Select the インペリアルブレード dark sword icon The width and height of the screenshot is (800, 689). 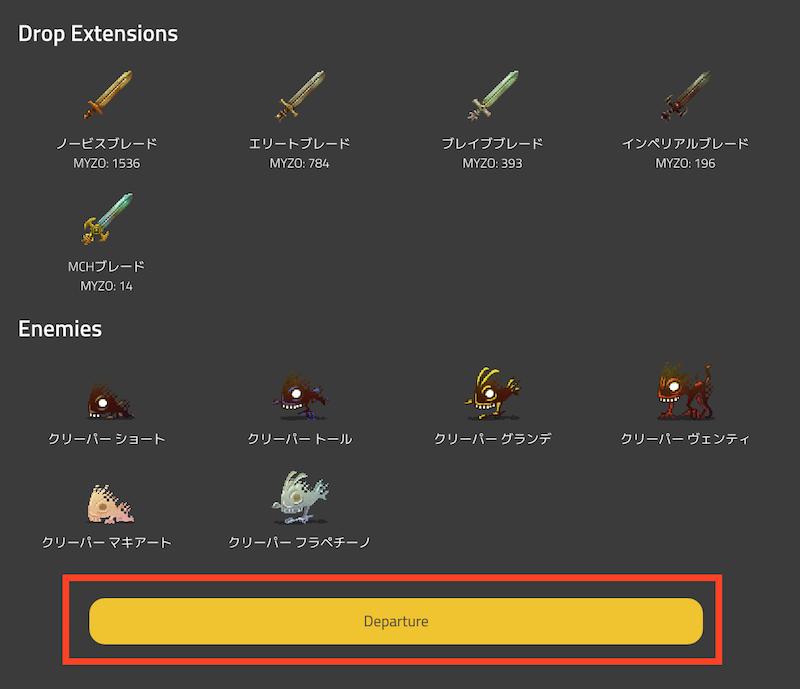point(685,95)
